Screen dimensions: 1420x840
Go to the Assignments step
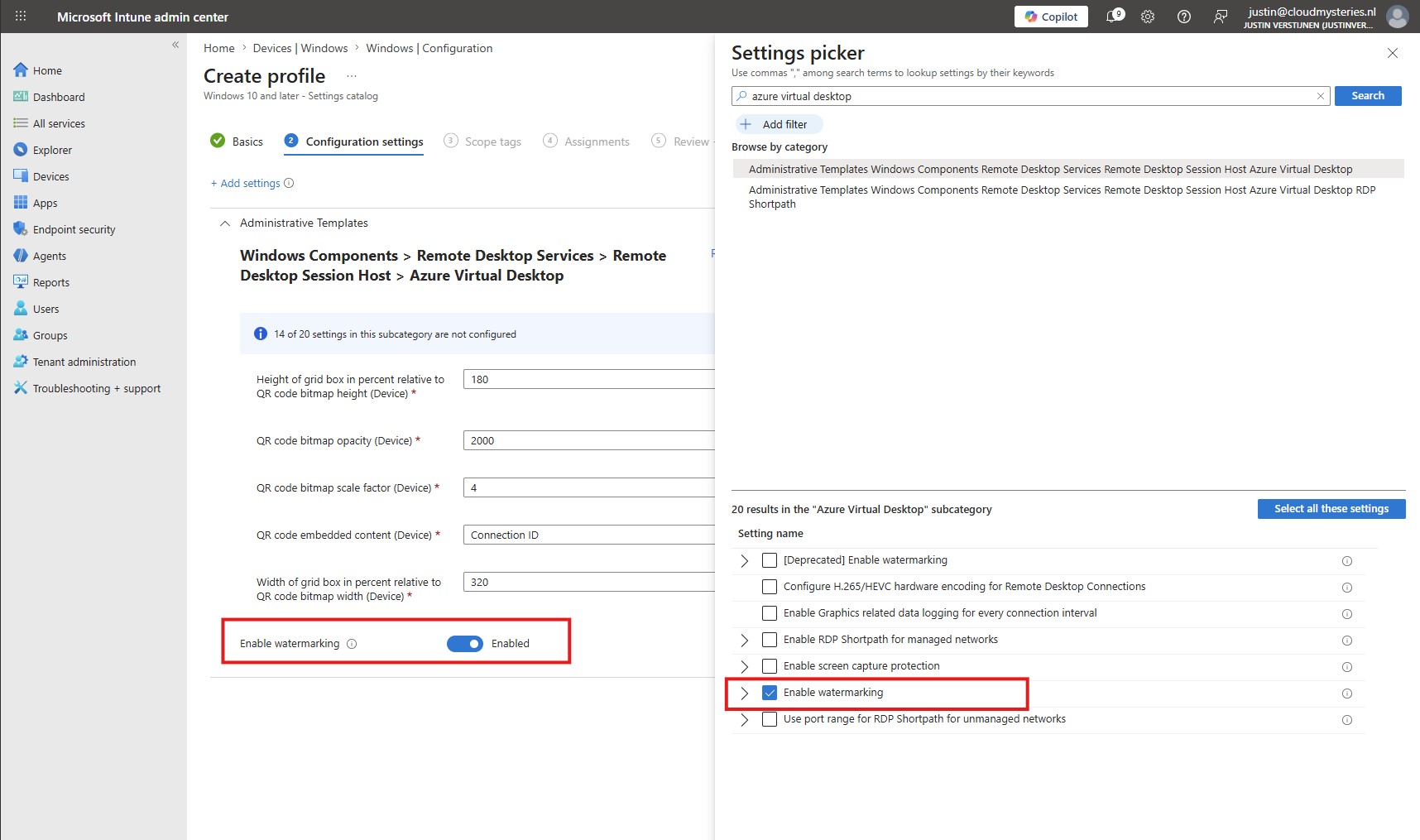587,142
